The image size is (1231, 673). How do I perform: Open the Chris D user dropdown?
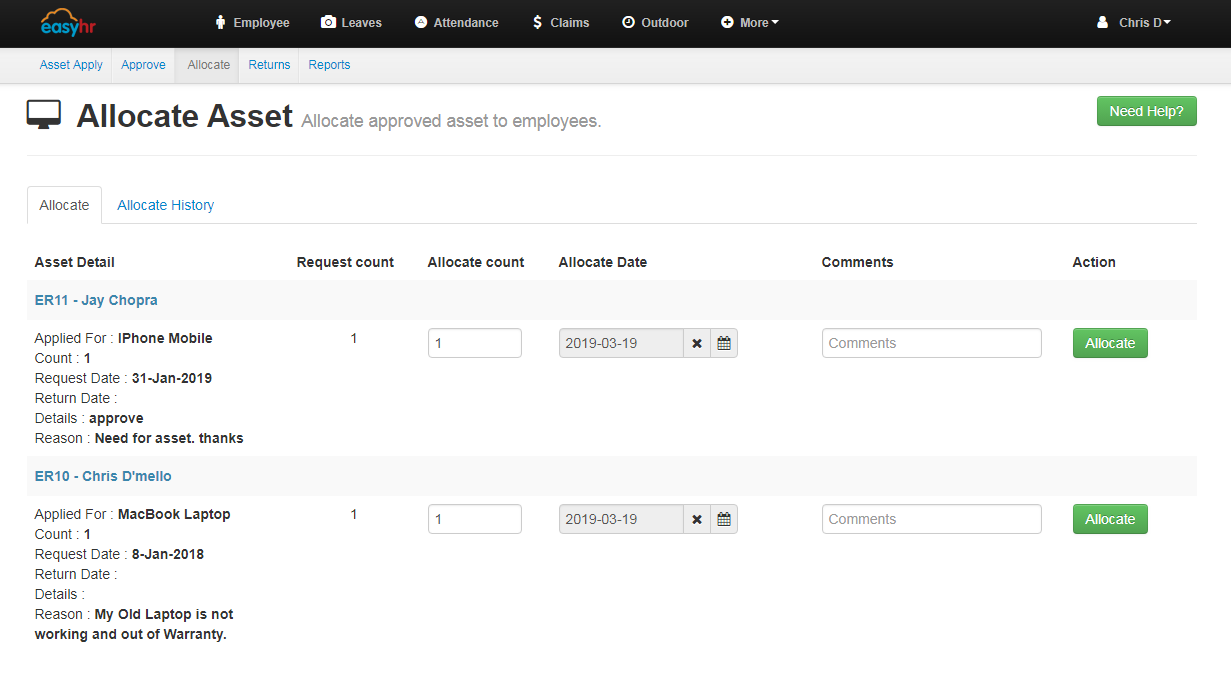[1134, 23]
